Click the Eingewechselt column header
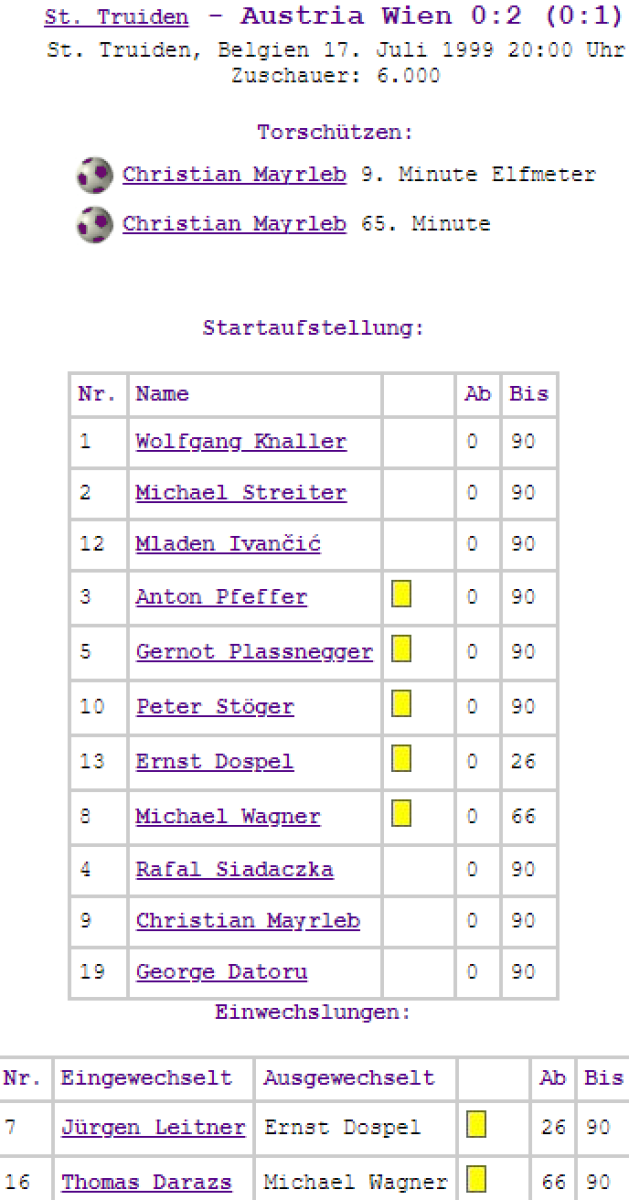 tap(146, 1078)
